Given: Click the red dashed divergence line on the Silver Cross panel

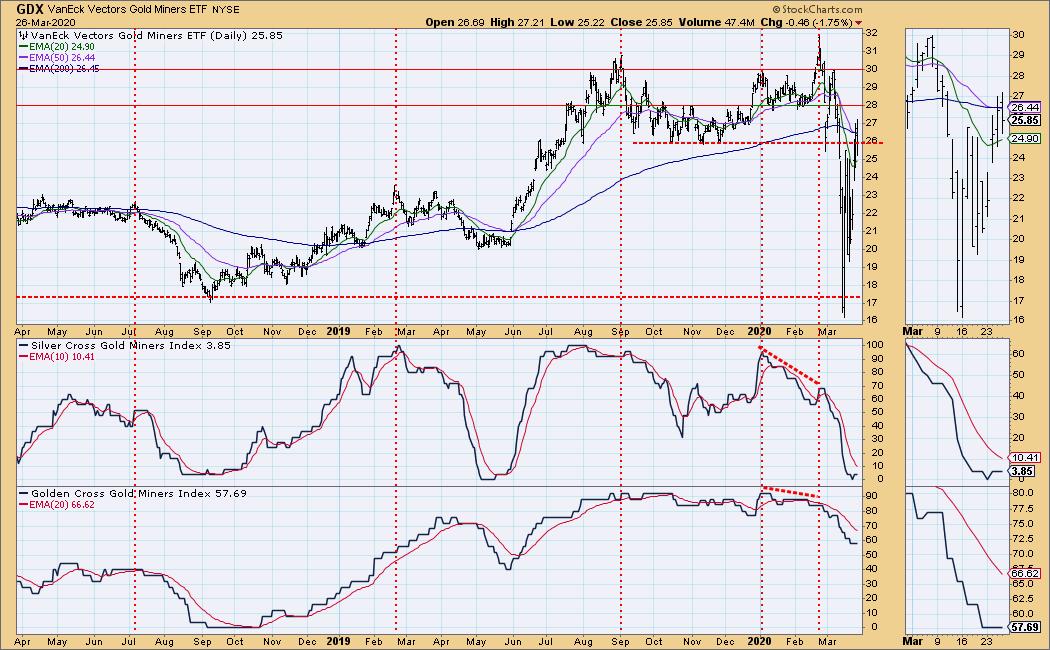Looking at the screenshot, I should [x=789, y=365].
